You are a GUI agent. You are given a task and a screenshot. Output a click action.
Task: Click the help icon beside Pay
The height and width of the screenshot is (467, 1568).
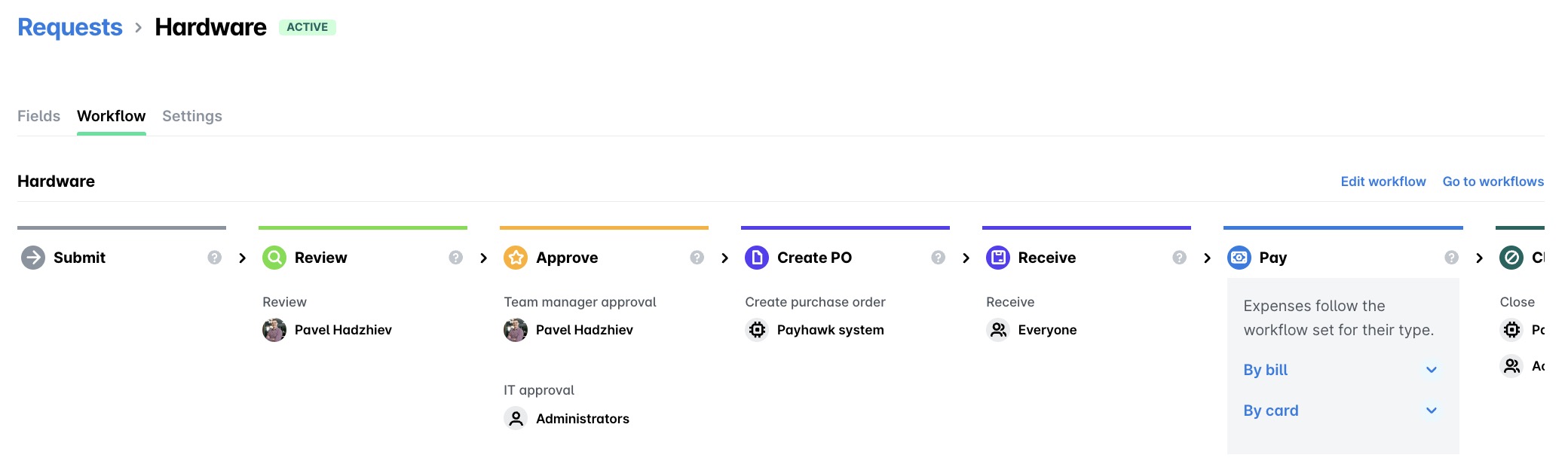pyautogui.click(x=1451, y=258)
